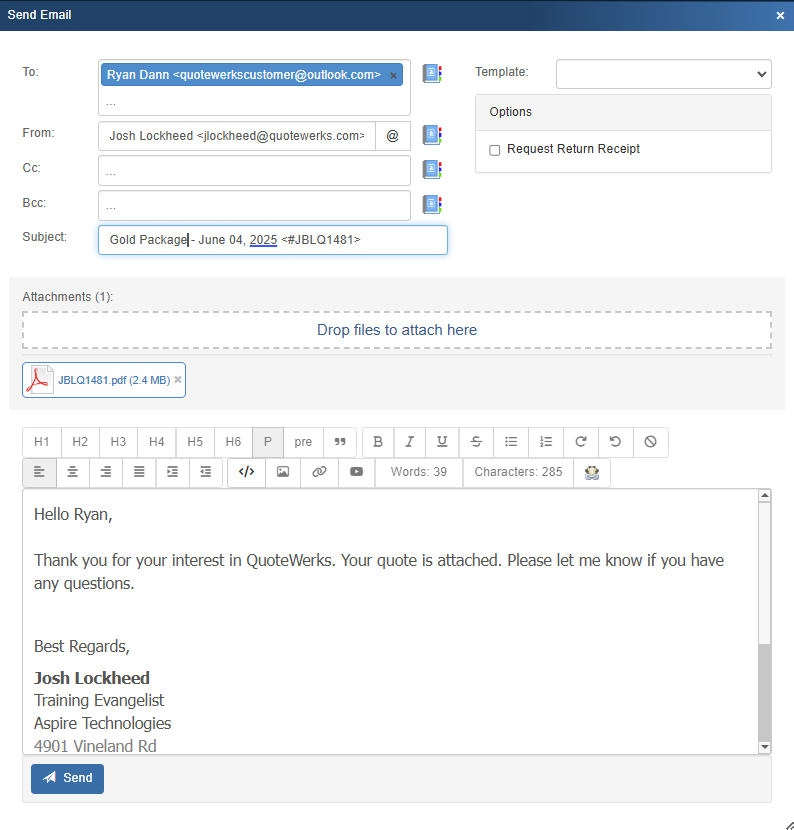Create a bulleted list
The image size is (794, 830).
click(x=511, y=442)
